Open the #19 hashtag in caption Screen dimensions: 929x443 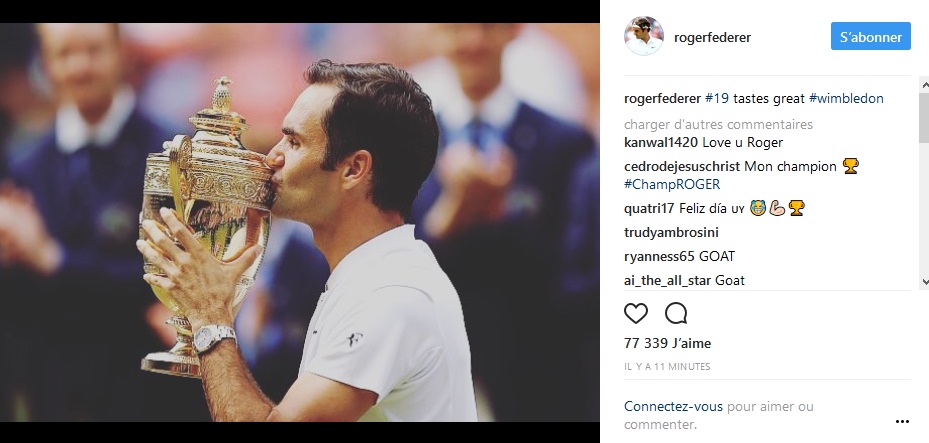click(x=717, y=99)
